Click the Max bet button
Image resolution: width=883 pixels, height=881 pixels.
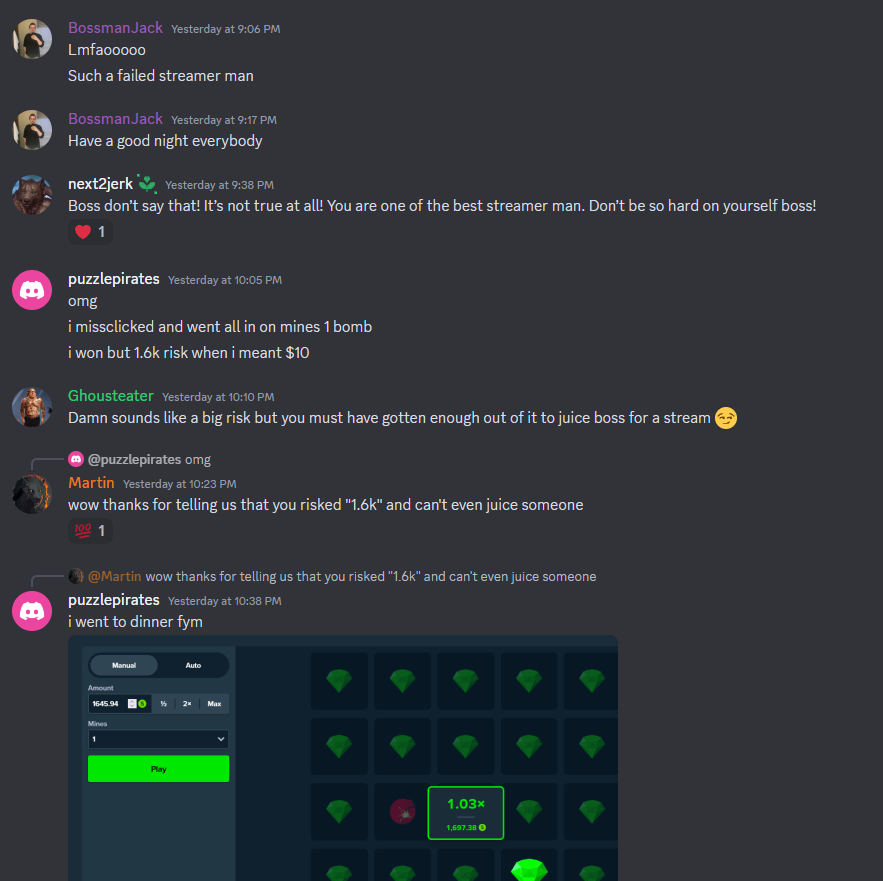[x=214, y=704]
